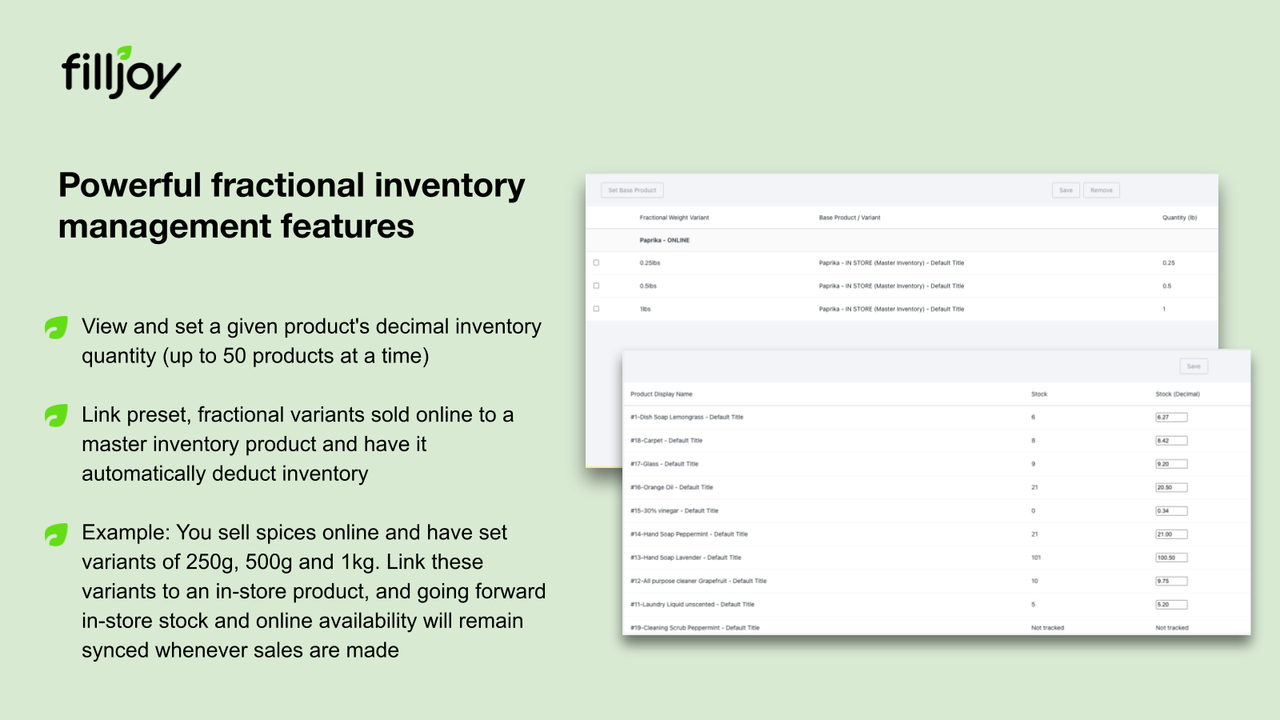Toggle the checkbox on the 1lbs variant row
Image resolution: width=1280 pixels, height=720 pixels.
click(x=596, y=309)
